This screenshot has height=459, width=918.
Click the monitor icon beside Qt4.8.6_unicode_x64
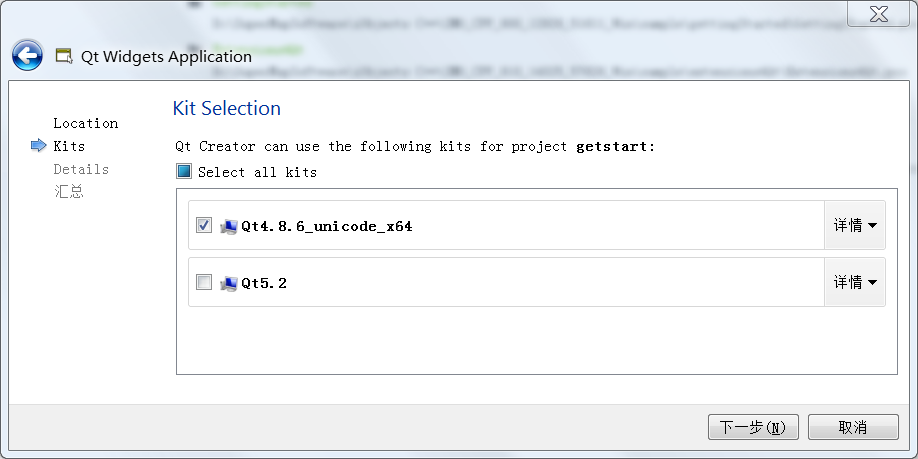point(228,226)
